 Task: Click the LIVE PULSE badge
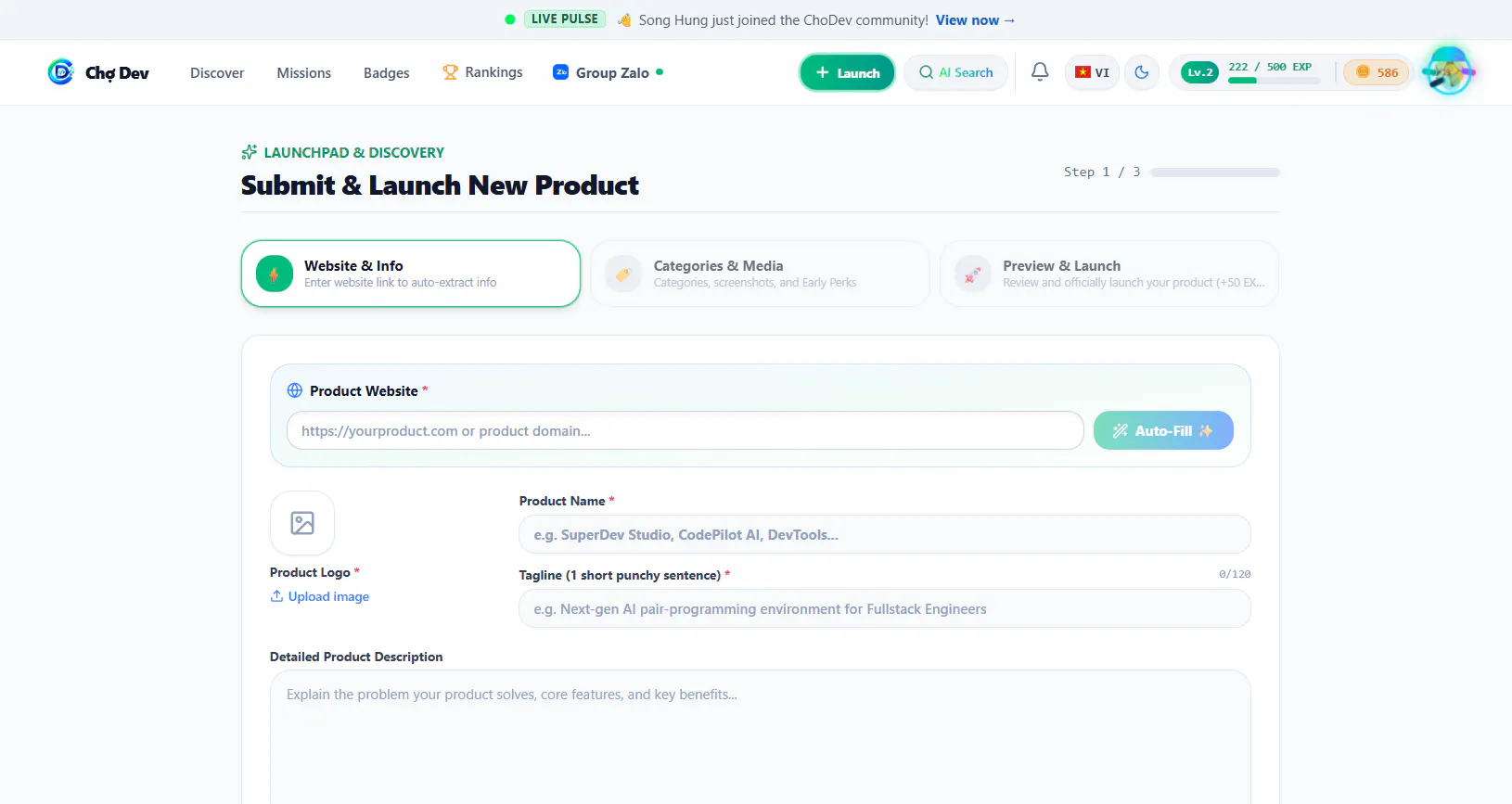[x=565, y=19]
